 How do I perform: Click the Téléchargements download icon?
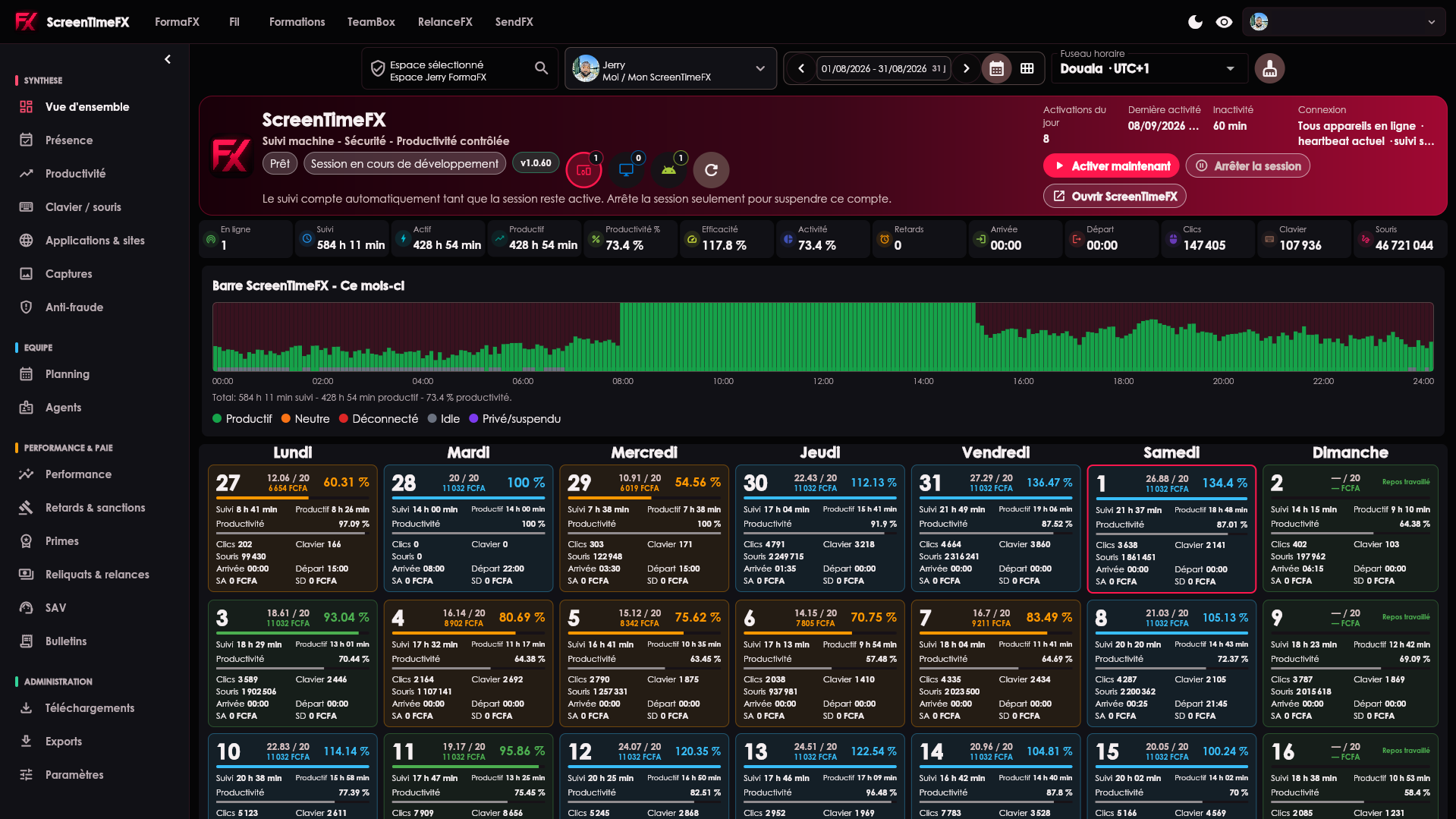(27, 708)
